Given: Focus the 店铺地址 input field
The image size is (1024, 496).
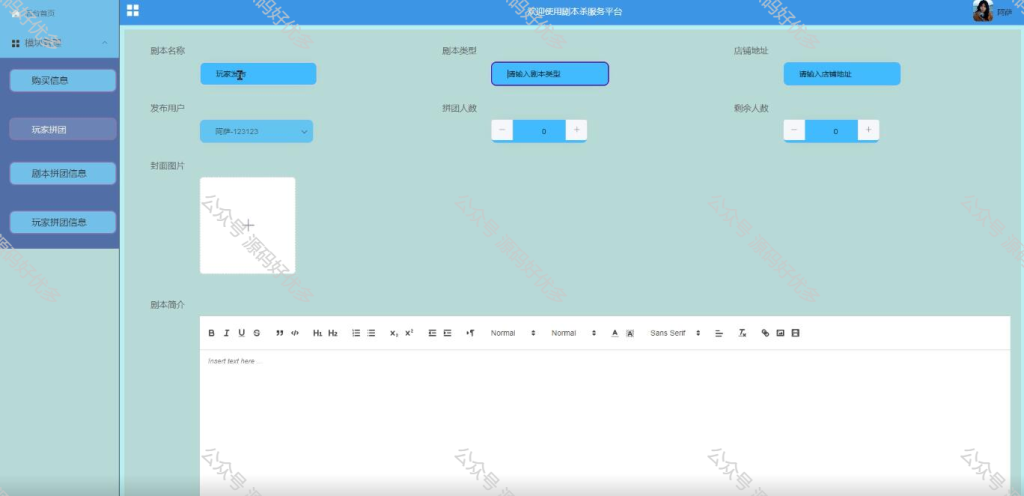Looking at the screenshot, I should [x=842, y=74].
